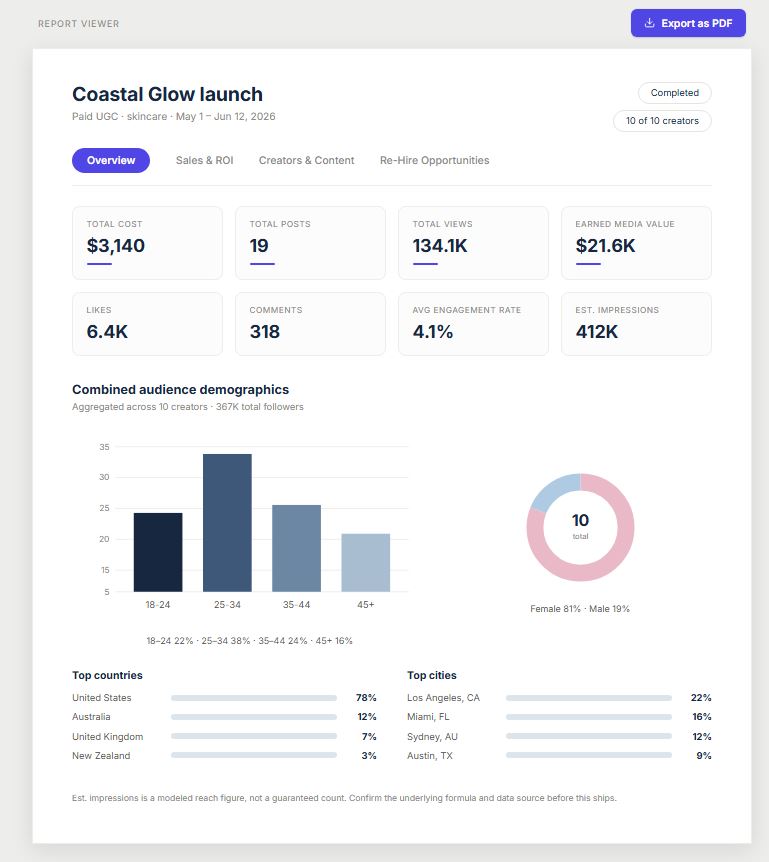Click the Miami, FL progress bar
This screenshot has height=862, width=769.
coord(589,717)
